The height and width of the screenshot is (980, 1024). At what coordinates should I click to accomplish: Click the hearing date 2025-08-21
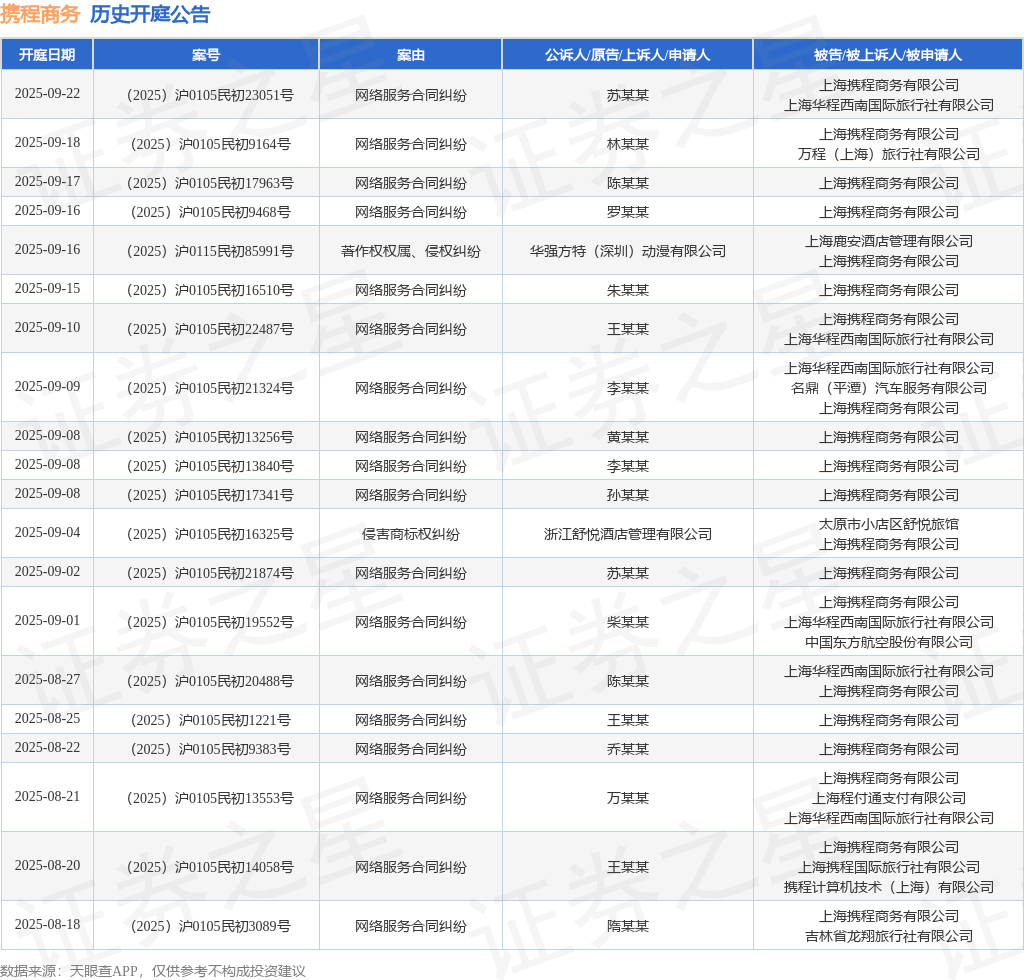(x=47, y=796)
